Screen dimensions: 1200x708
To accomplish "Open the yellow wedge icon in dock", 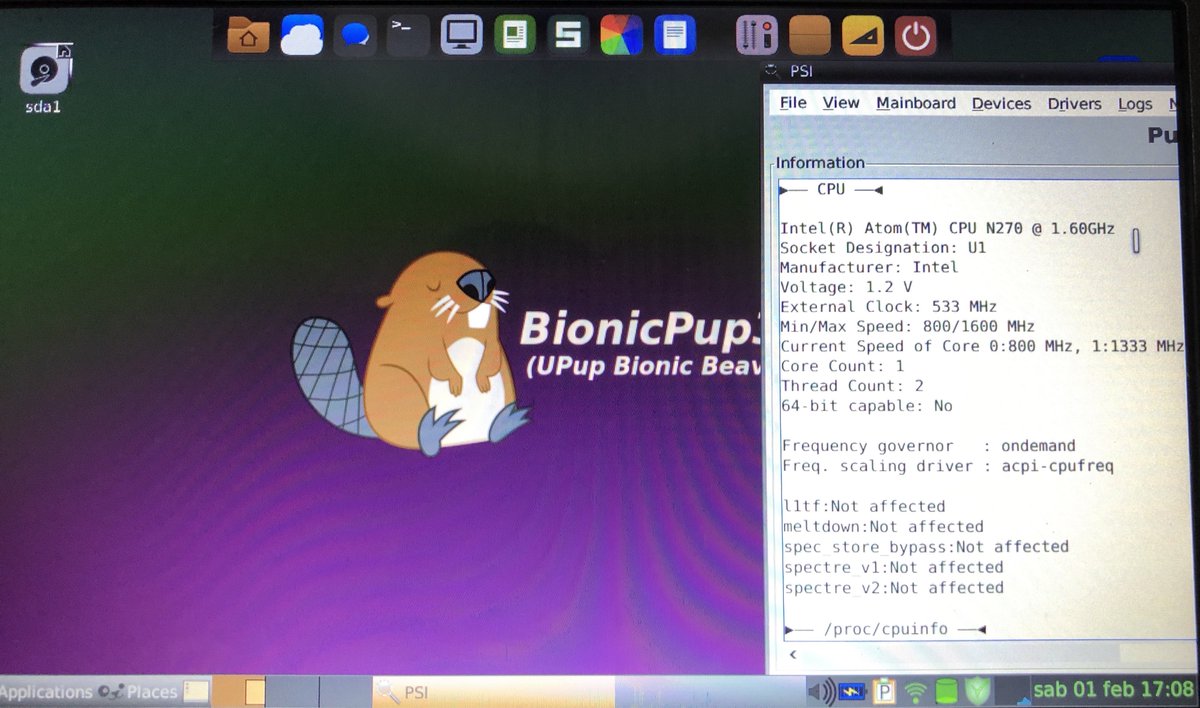I will 863,36.
